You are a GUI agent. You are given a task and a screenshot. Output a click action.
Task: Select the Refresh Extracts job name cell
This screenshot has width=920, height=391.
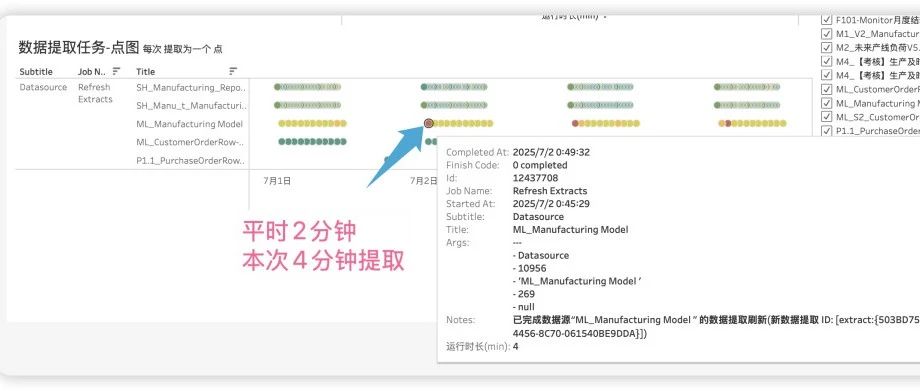[95, 93]
